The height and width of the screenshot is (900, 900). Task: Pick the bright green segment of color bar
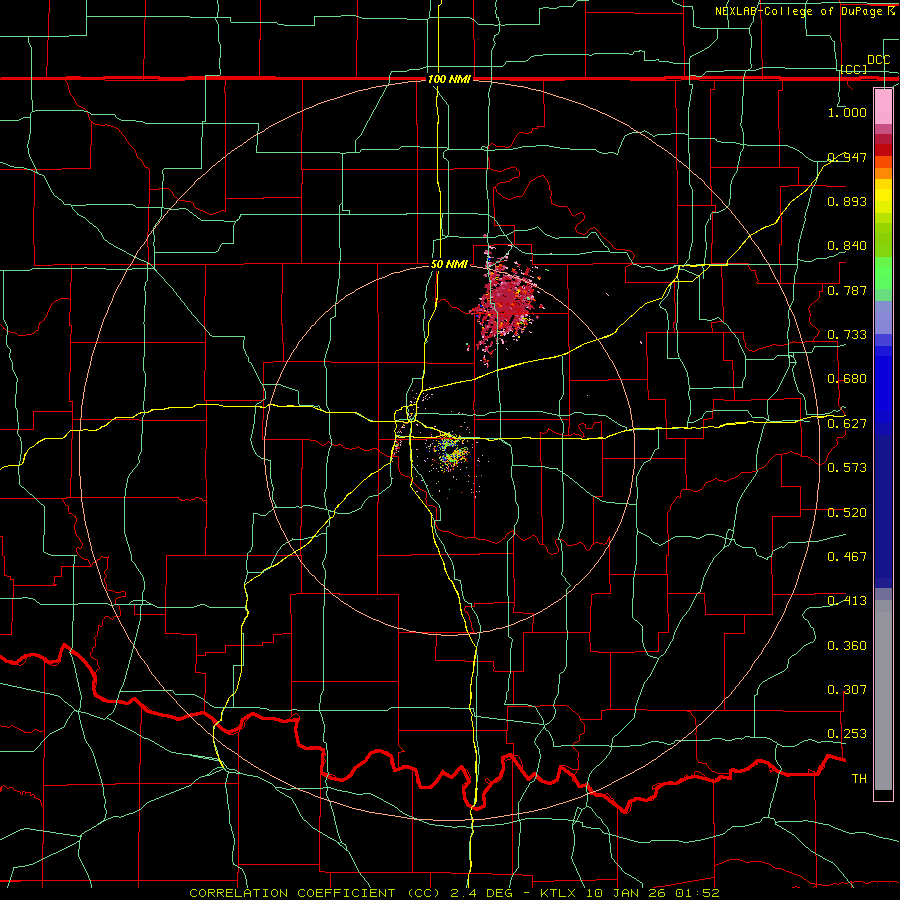click(x=883, y=273)
